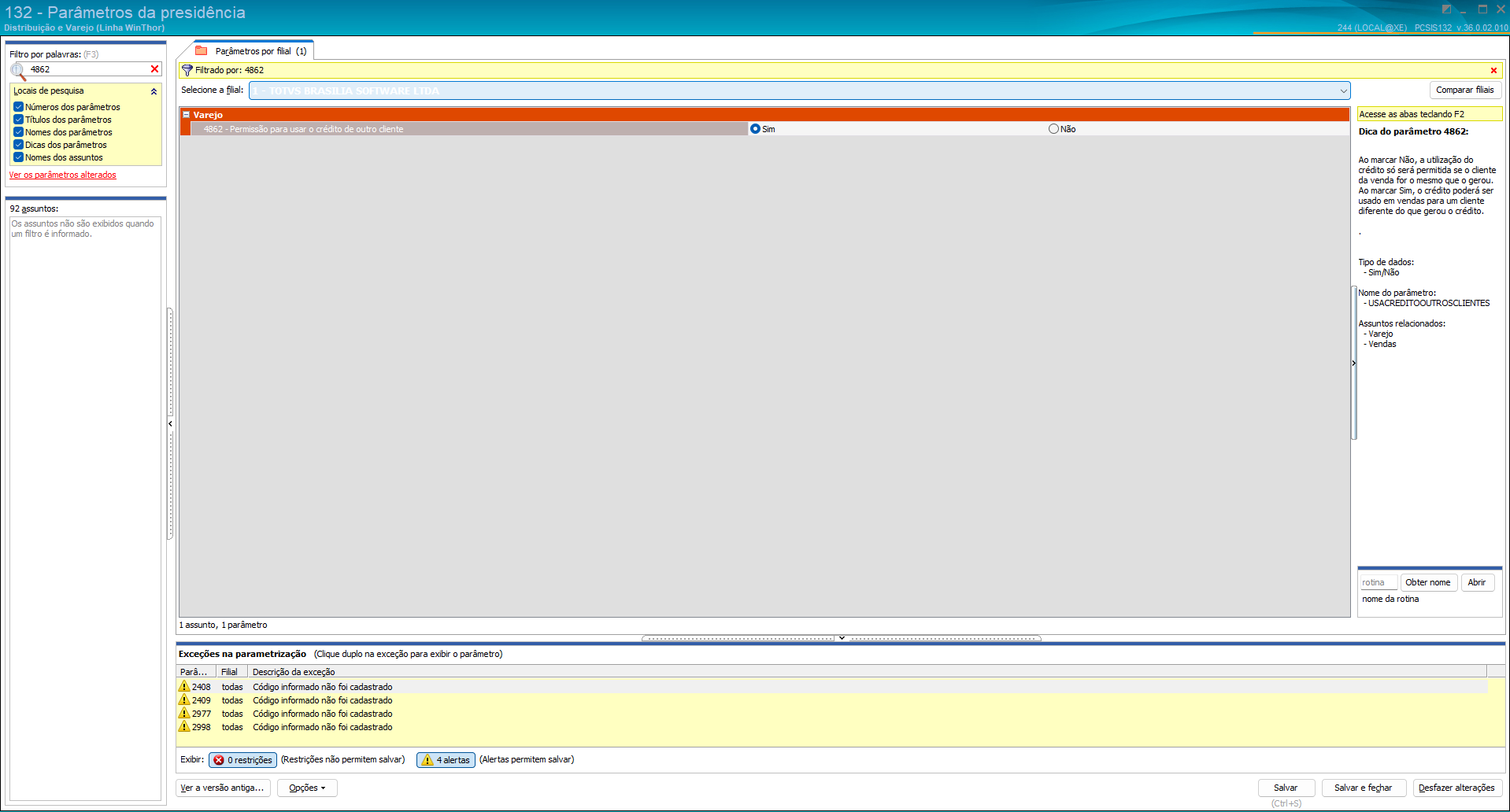The image size is (1510, 812).
Task: Click the warning icon on exception 2977
Action: pos(184,714)
